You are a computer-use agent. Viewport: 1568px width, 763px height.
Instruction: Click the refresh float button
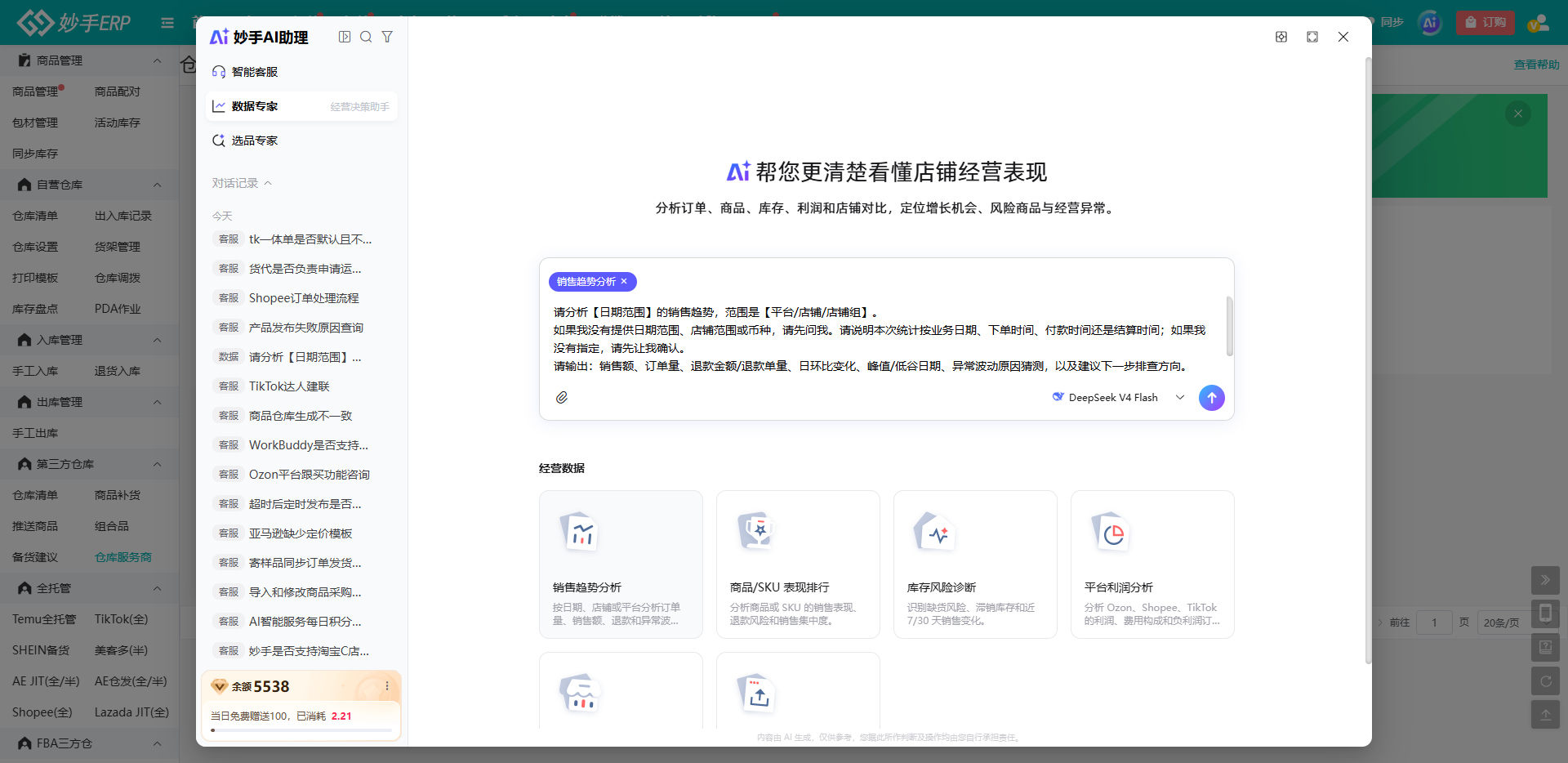pos(1545,680)
